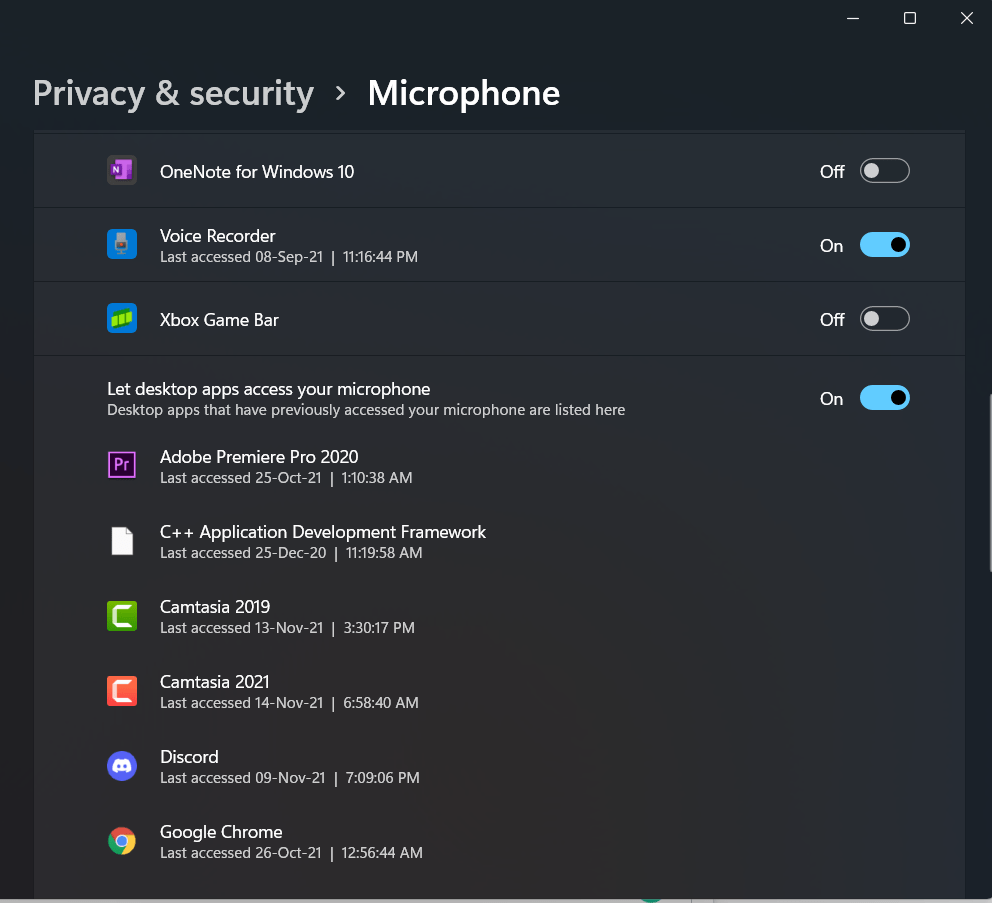
Task: Enable Xbox Game Bar microphone toggle
Action: 884,319
